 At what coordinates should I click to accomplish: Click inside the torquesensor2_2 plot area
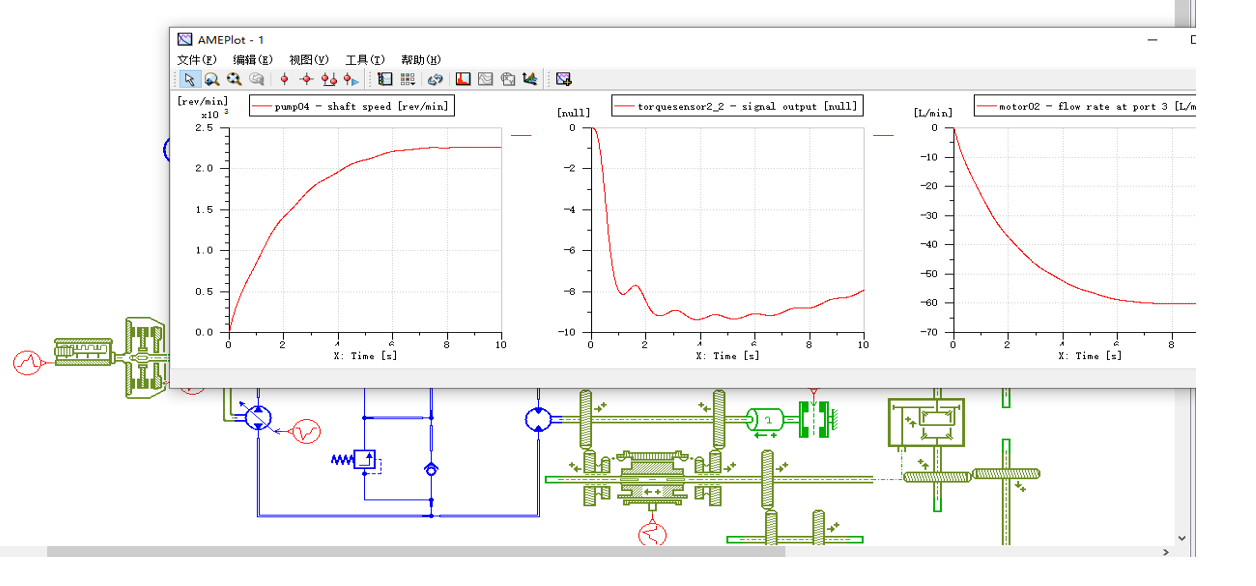[x=727, y=230]
